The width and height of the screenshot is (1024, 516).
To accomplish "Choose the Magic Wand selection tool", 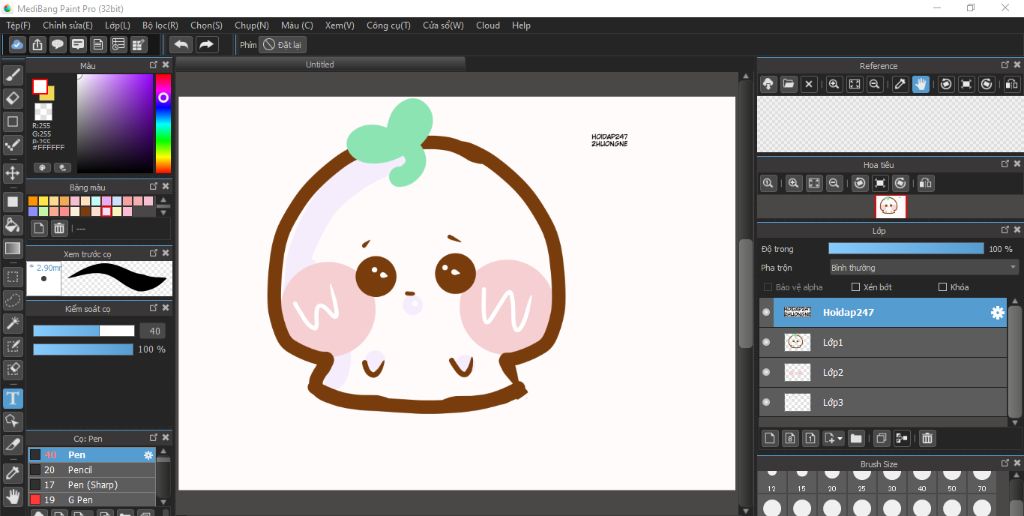I will pyautogui.click(x=13, y=323).
